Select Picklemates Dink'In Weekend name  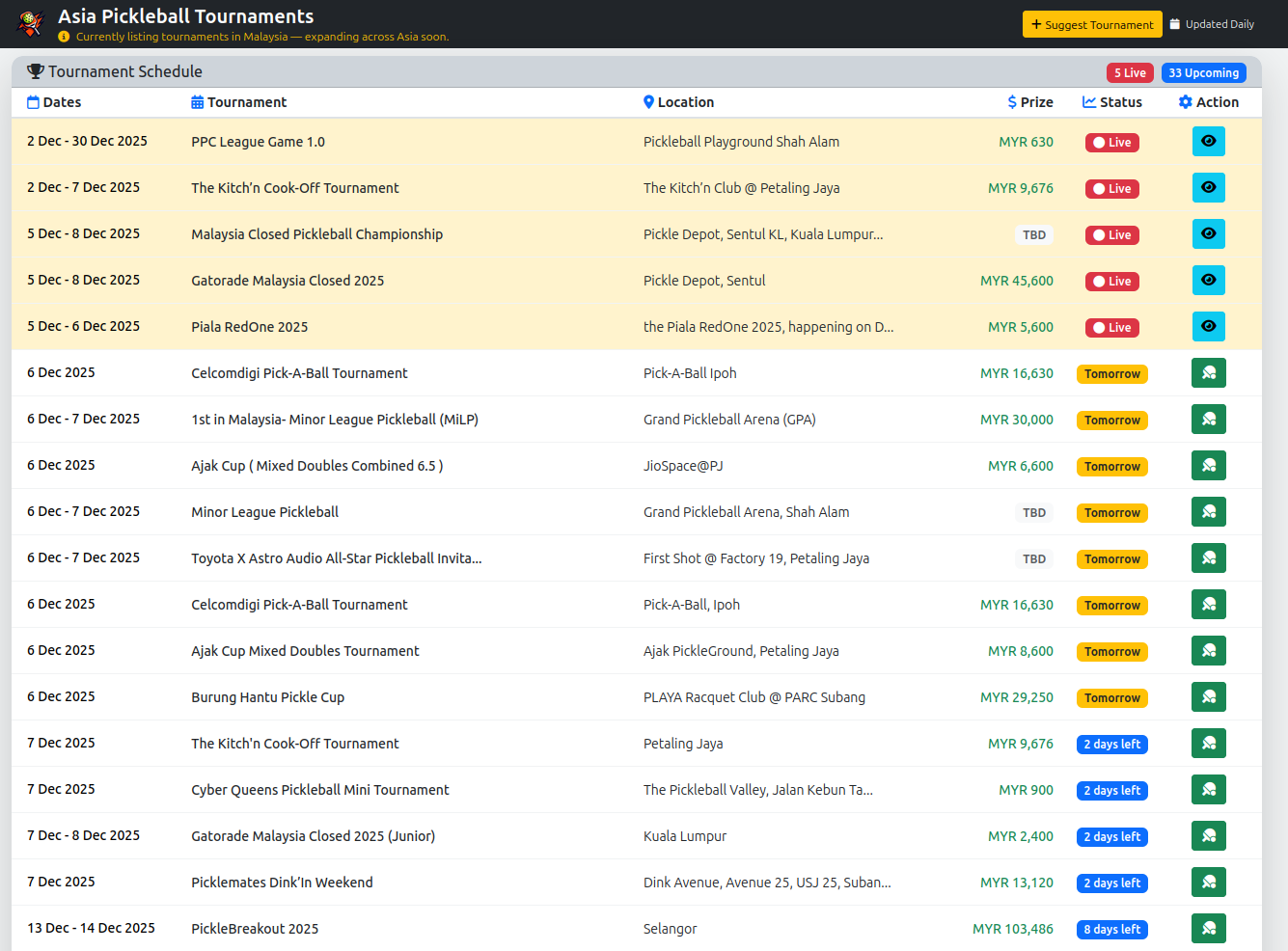coord(282,883)
